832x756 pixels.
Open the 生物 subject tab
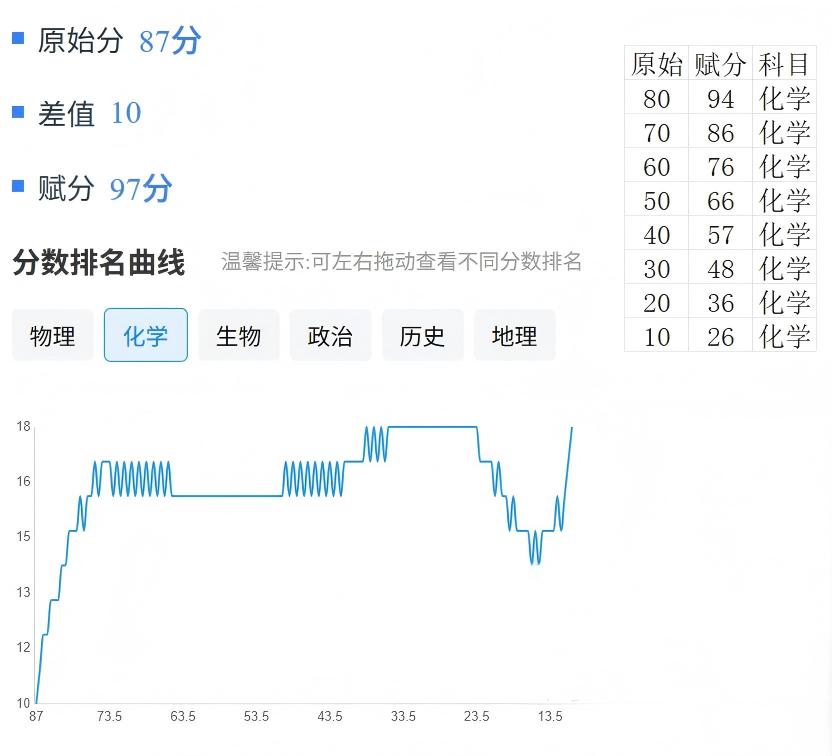[238, 336]
